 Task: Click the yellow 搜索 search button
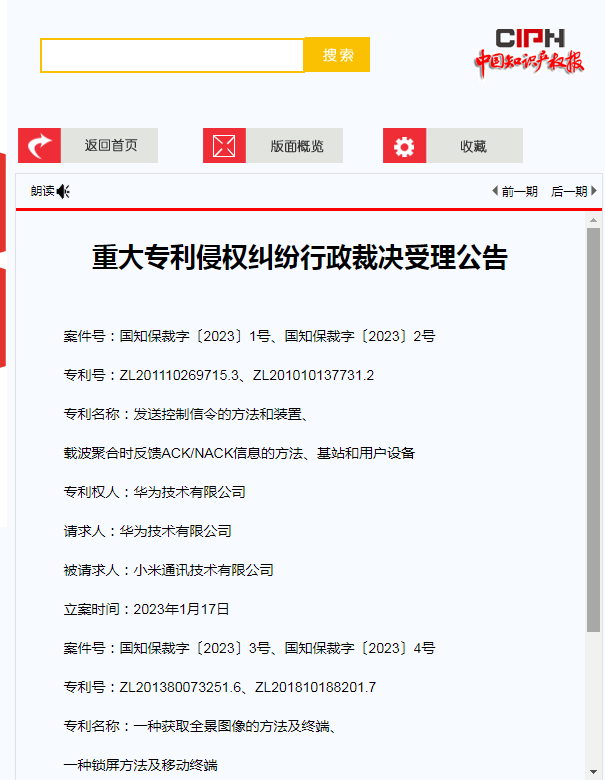pyautogui.click(x=337, y=55)
